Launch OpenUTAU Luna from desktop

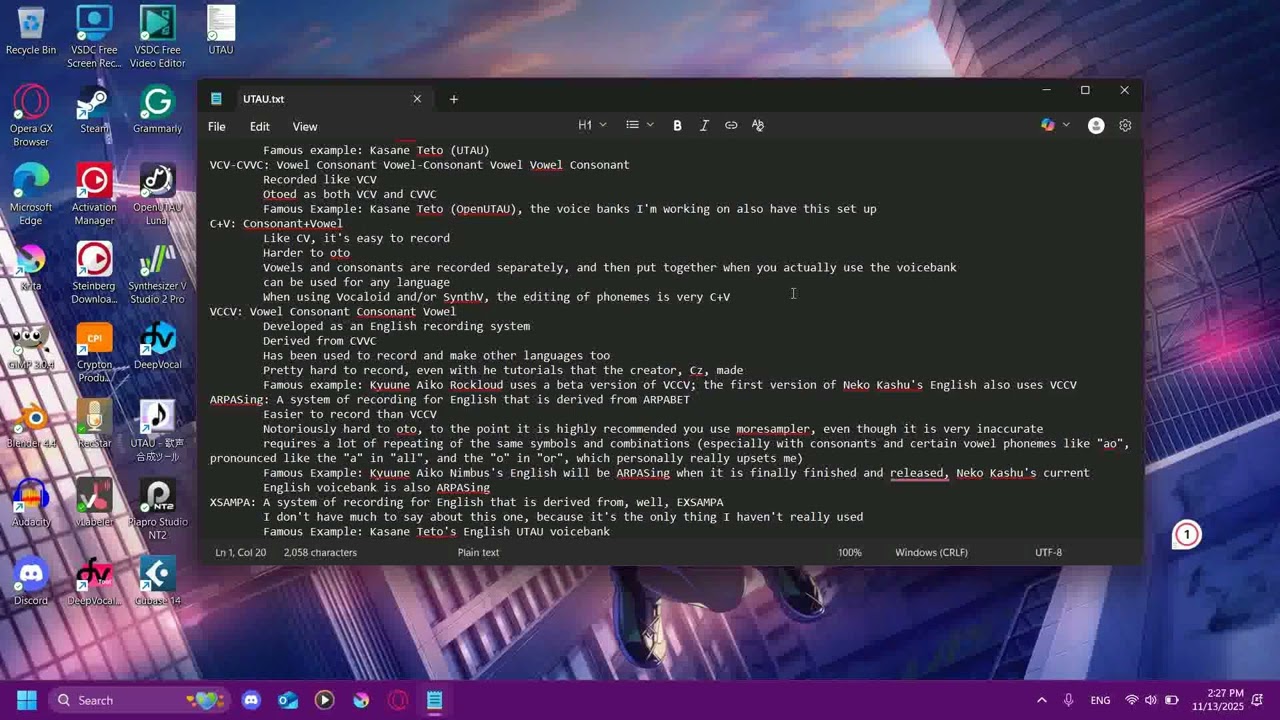[x=157, y=195]
